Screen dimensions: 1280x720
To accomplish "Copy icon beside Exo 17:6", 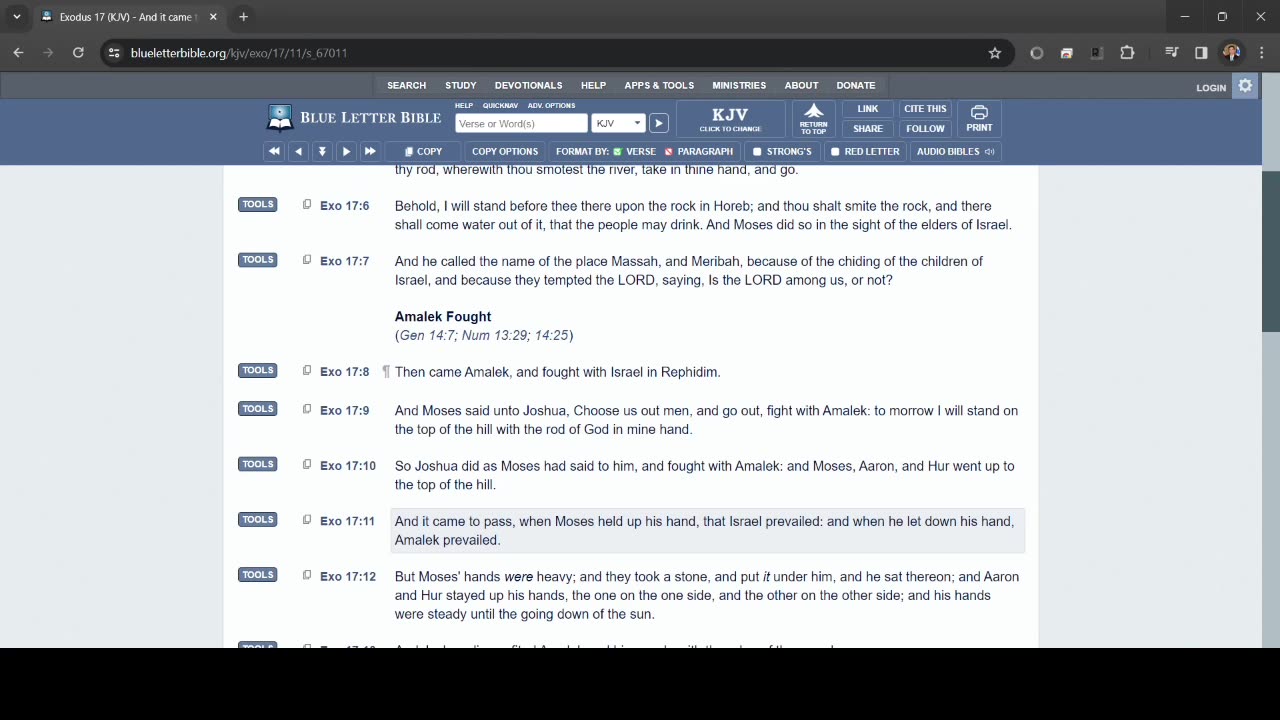I will 307,205.
